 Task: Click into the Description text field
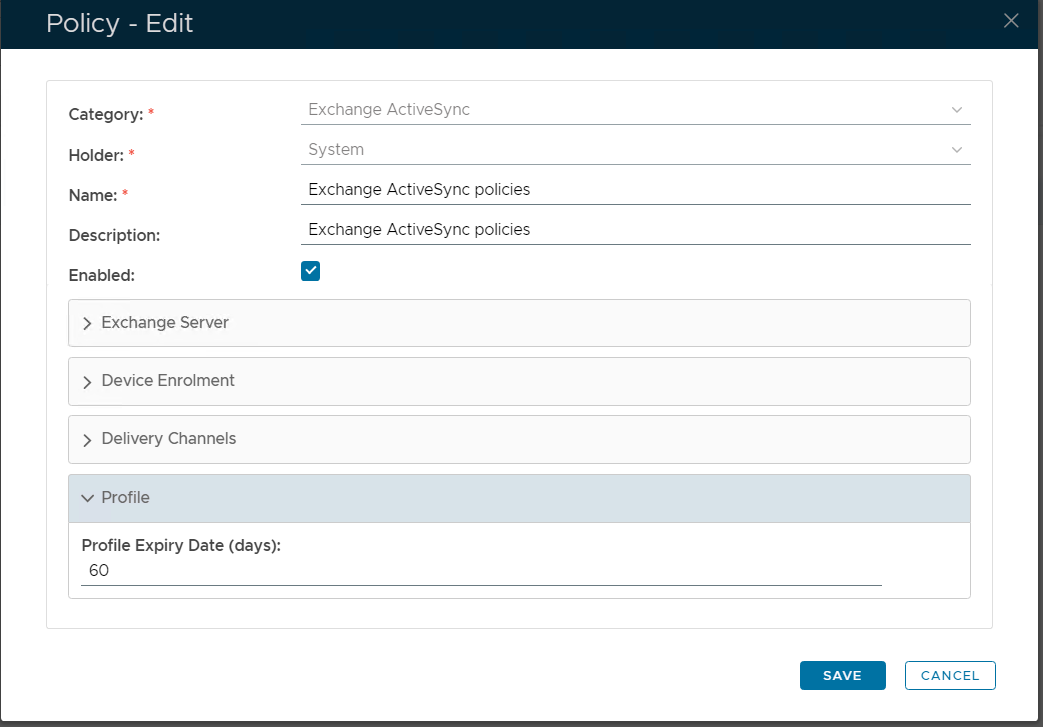[634, 230]
